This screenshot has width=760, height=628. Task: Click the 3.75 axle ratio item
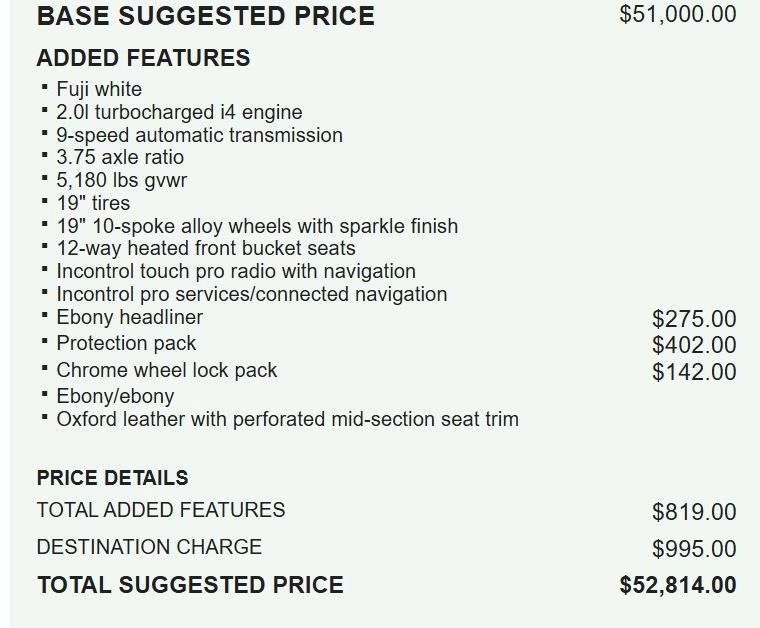120,157
